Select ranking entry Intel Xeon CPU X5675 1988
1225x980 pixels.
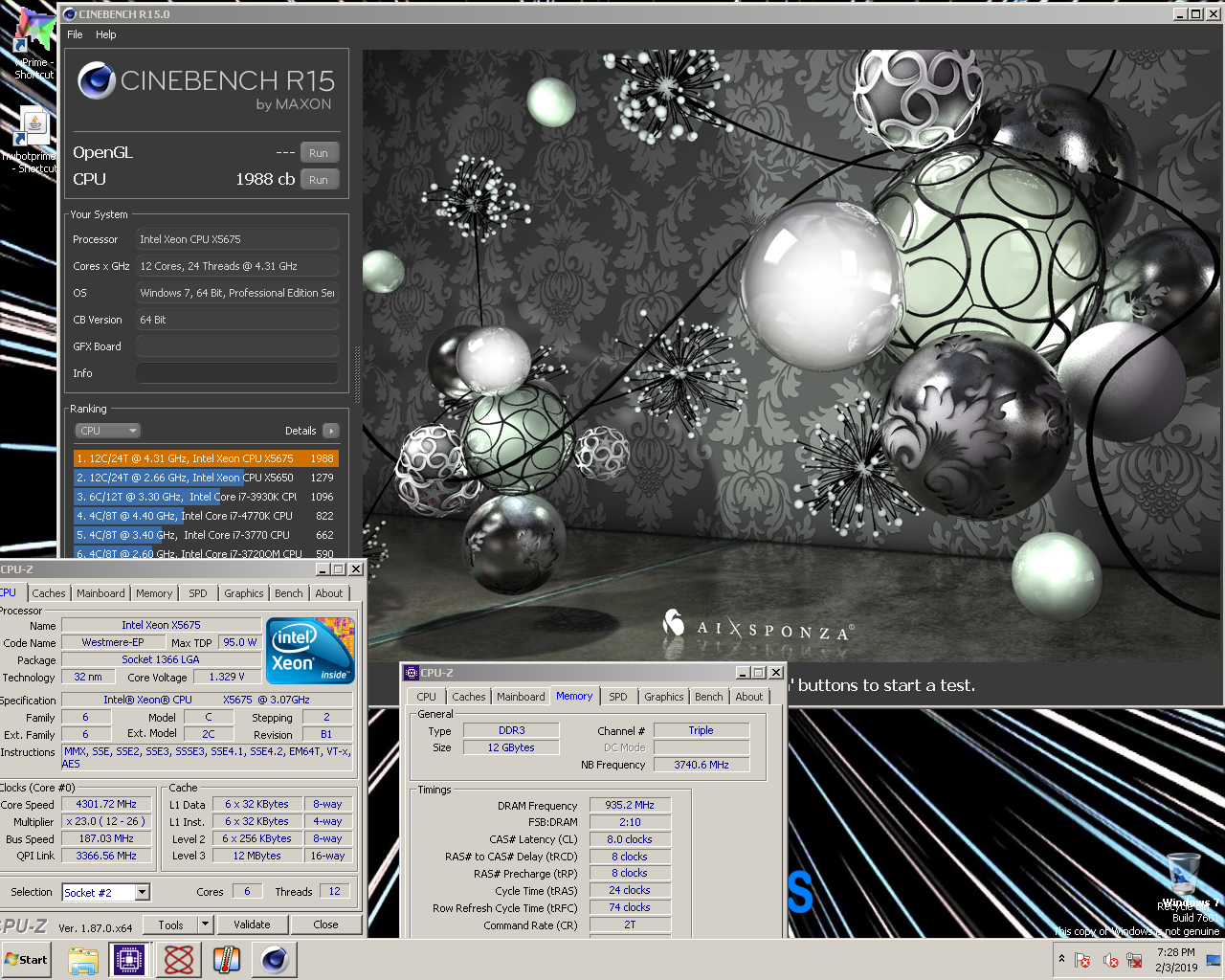coord(206,458)
